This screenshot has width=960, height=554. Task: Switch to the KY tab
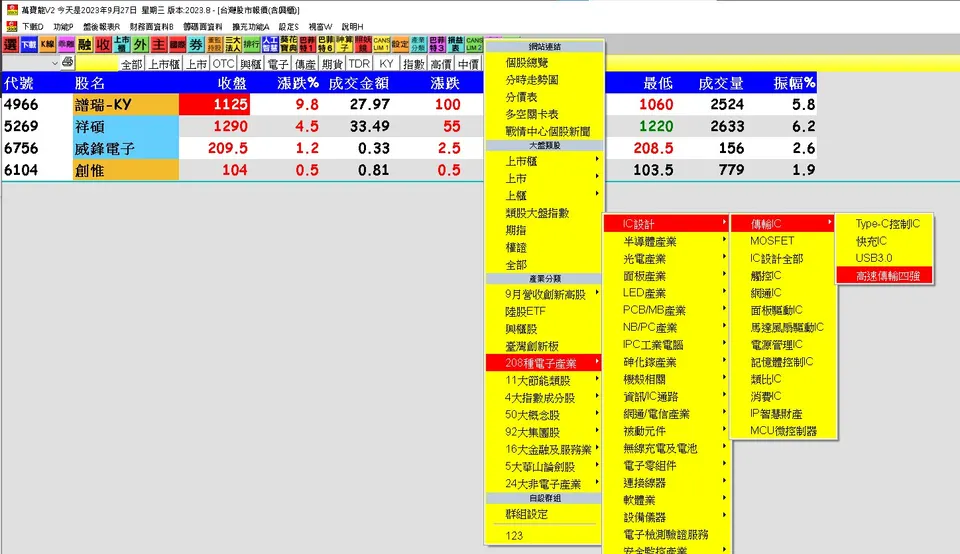click(x=386, y=64)
